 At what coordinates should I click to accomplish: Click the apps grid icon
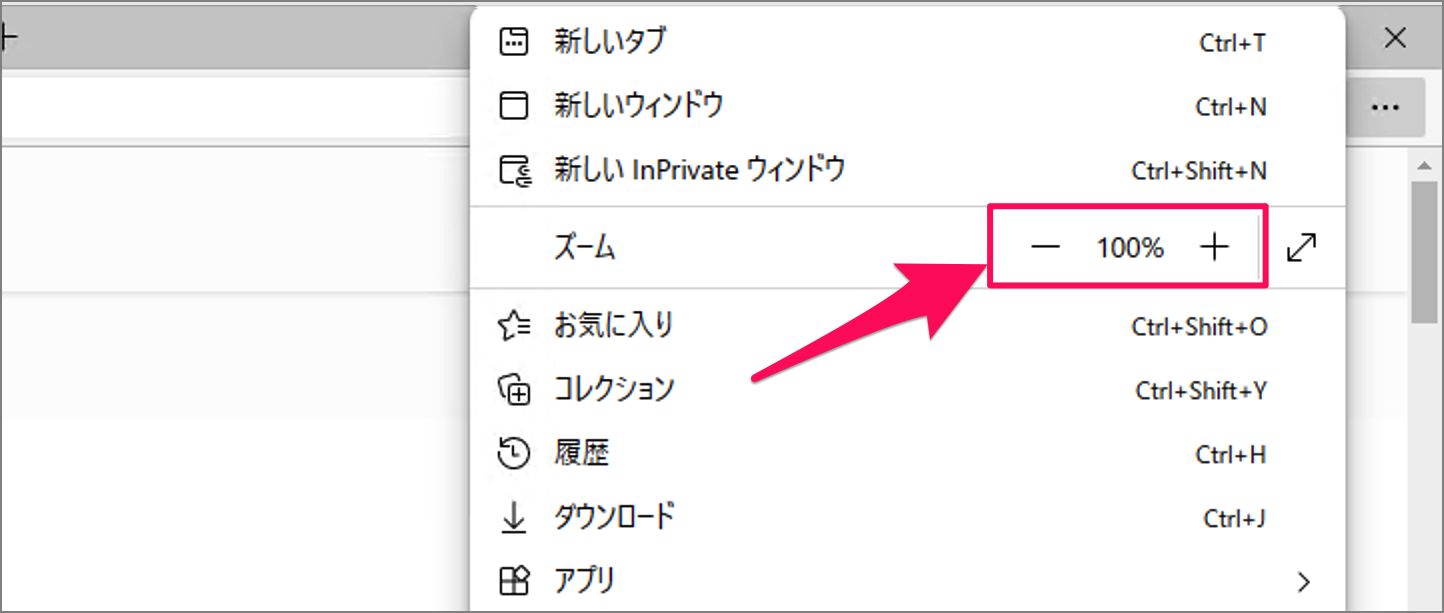click(x=513, y=581)
